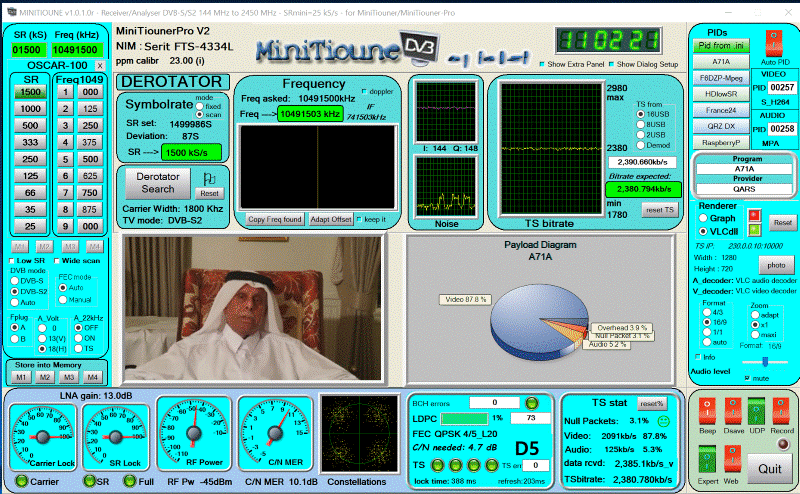
Task: Toggle the Info checkbox
Action: pos(698,357)
